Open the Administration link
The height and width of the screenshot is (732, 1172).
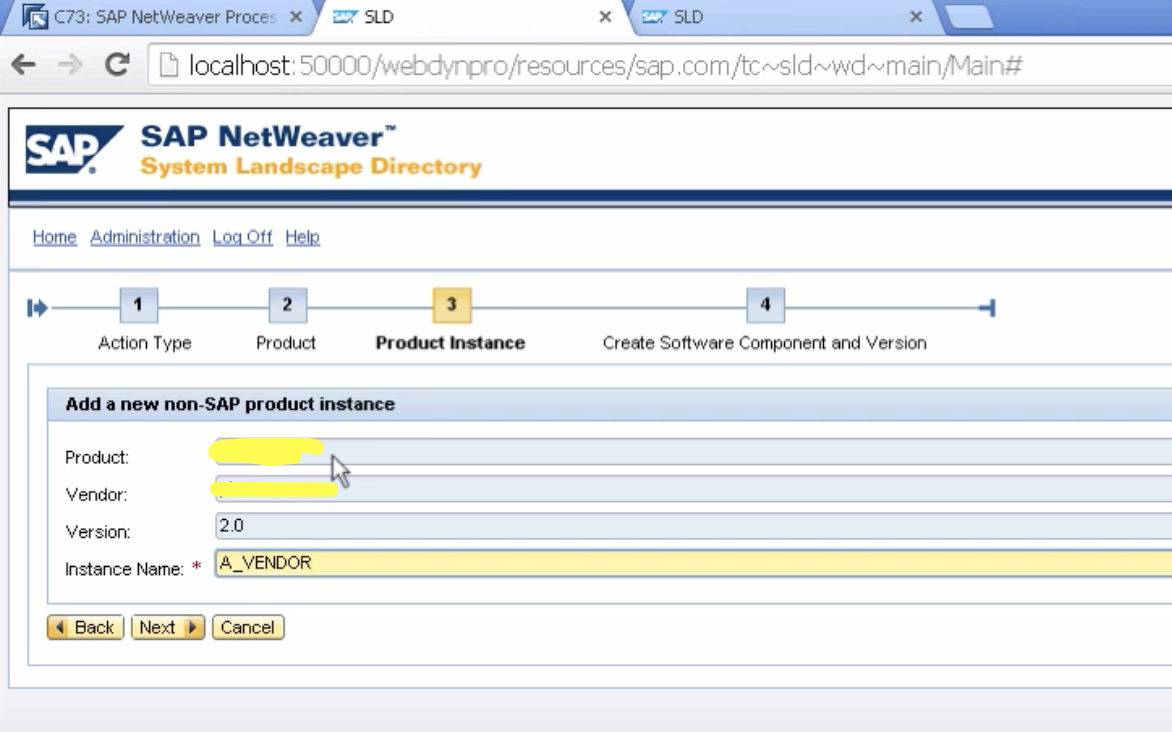coord(145,237)
